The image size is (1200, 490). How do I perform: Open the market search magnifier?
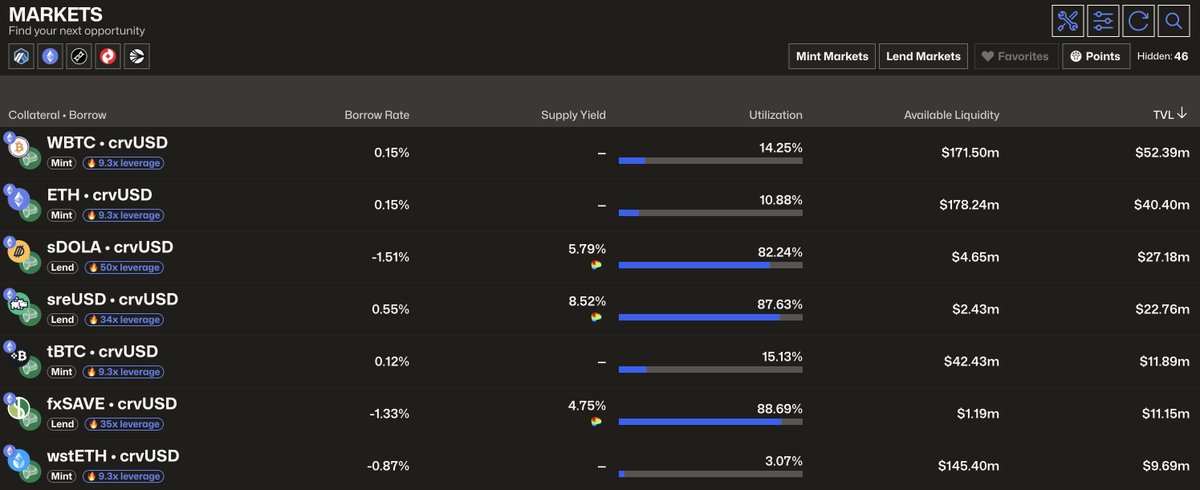point(1172,20)
